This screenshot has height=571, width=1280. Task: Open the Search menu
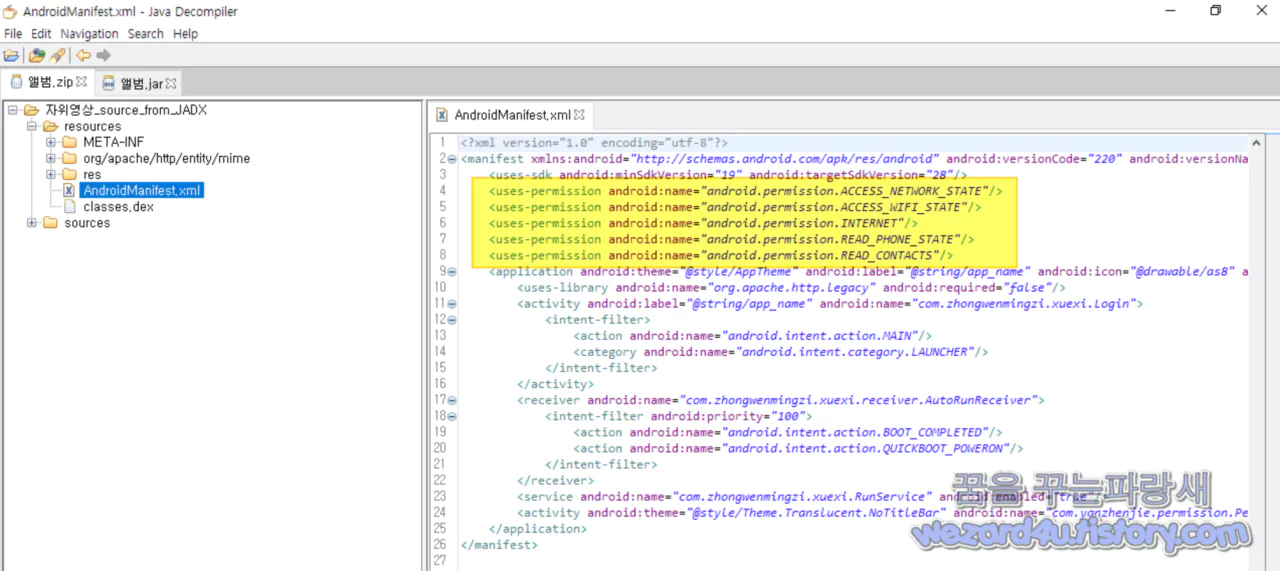(x=146, y=33)
